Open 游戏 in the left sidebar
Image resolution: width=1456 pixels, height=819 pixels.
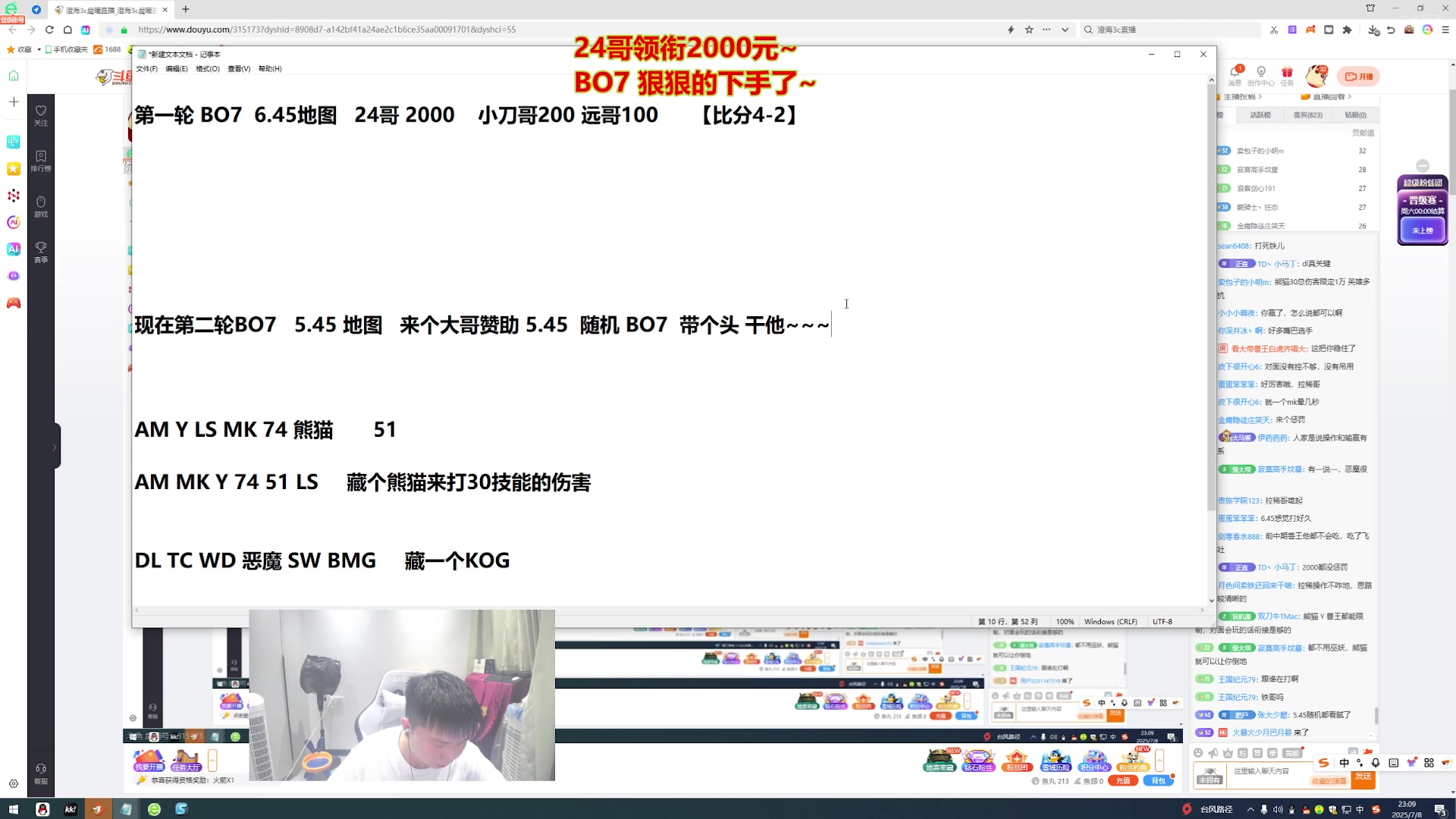coord(41,206)
